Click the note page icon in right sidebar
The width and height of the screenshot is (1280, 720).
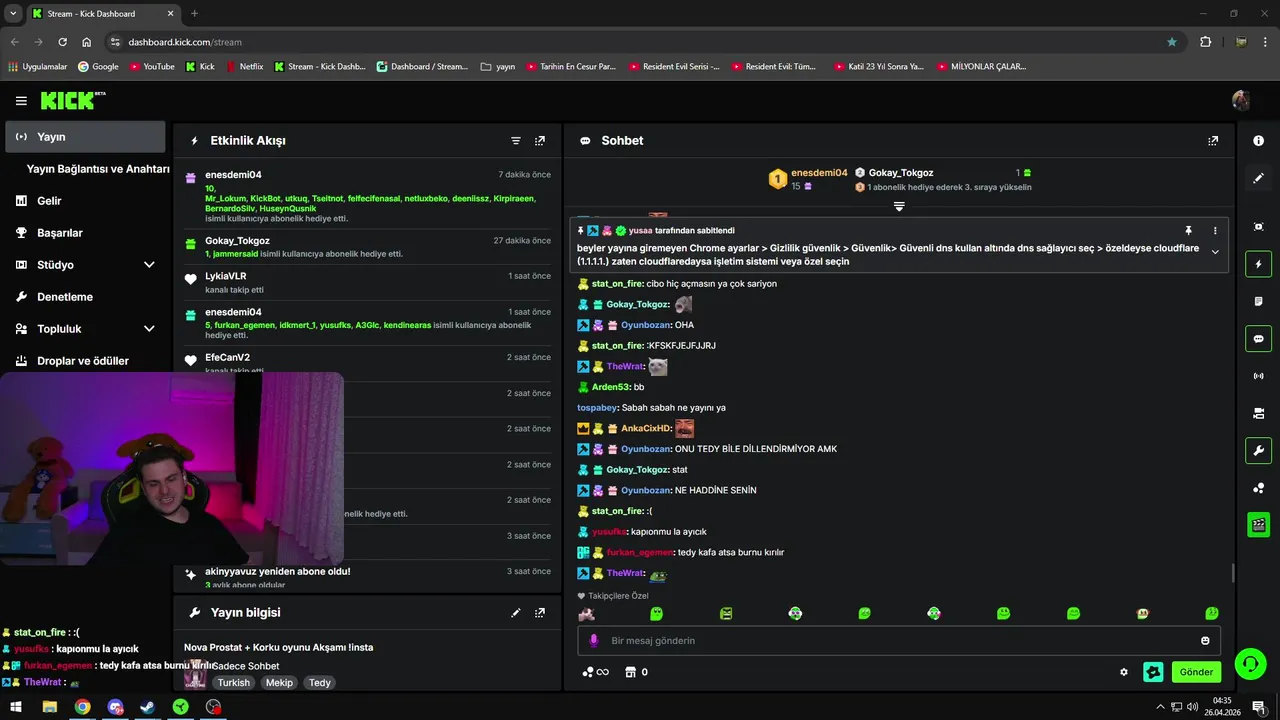click(x=1258, y=301)
